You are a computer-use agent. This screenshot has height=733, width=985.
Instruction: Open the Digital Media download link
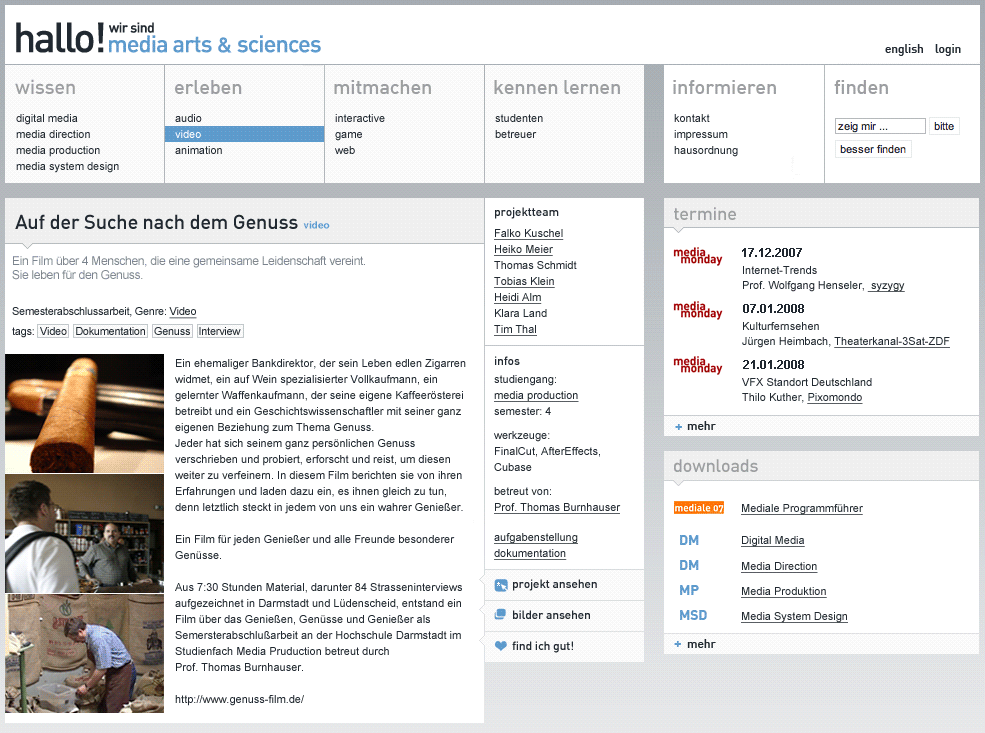click(773, 540)
